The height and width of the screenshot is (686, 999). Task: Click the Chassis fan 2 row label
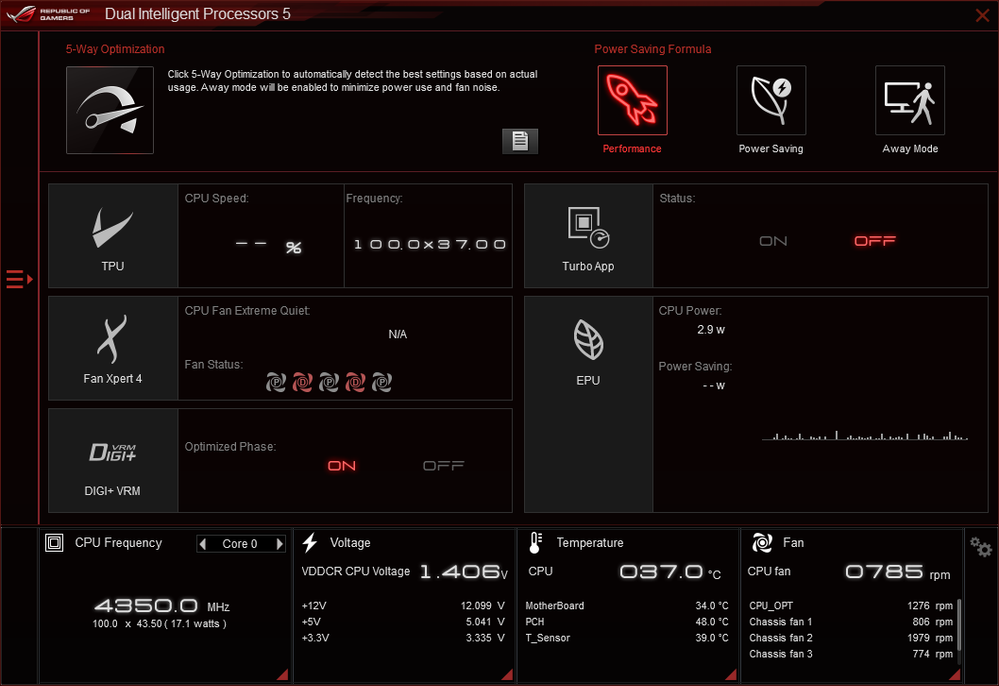point(780,638)
